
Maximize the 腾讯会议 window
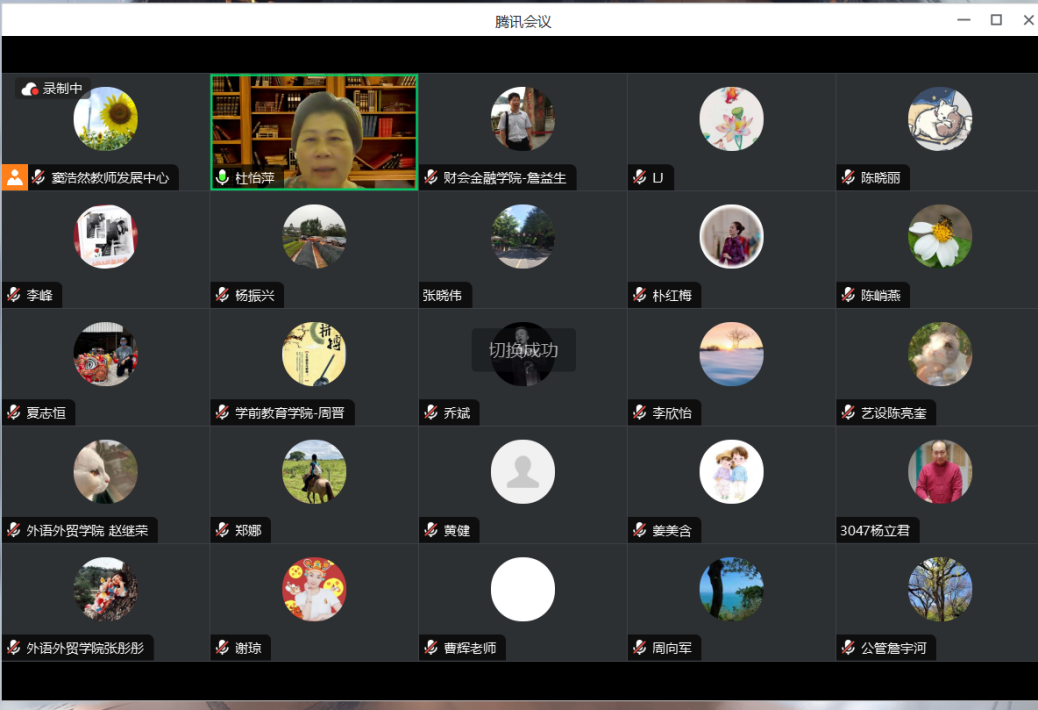[996, 20]
